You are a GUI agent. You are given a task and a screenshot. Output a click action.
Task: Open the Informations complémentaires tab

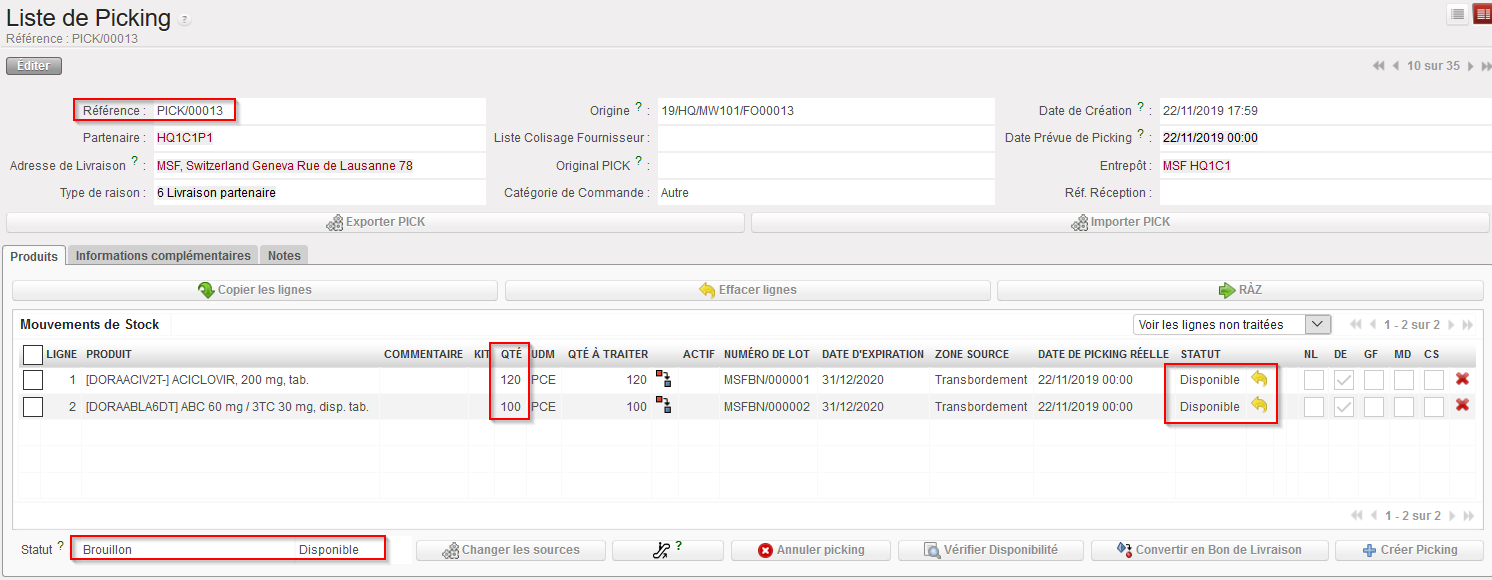(163, 256)
